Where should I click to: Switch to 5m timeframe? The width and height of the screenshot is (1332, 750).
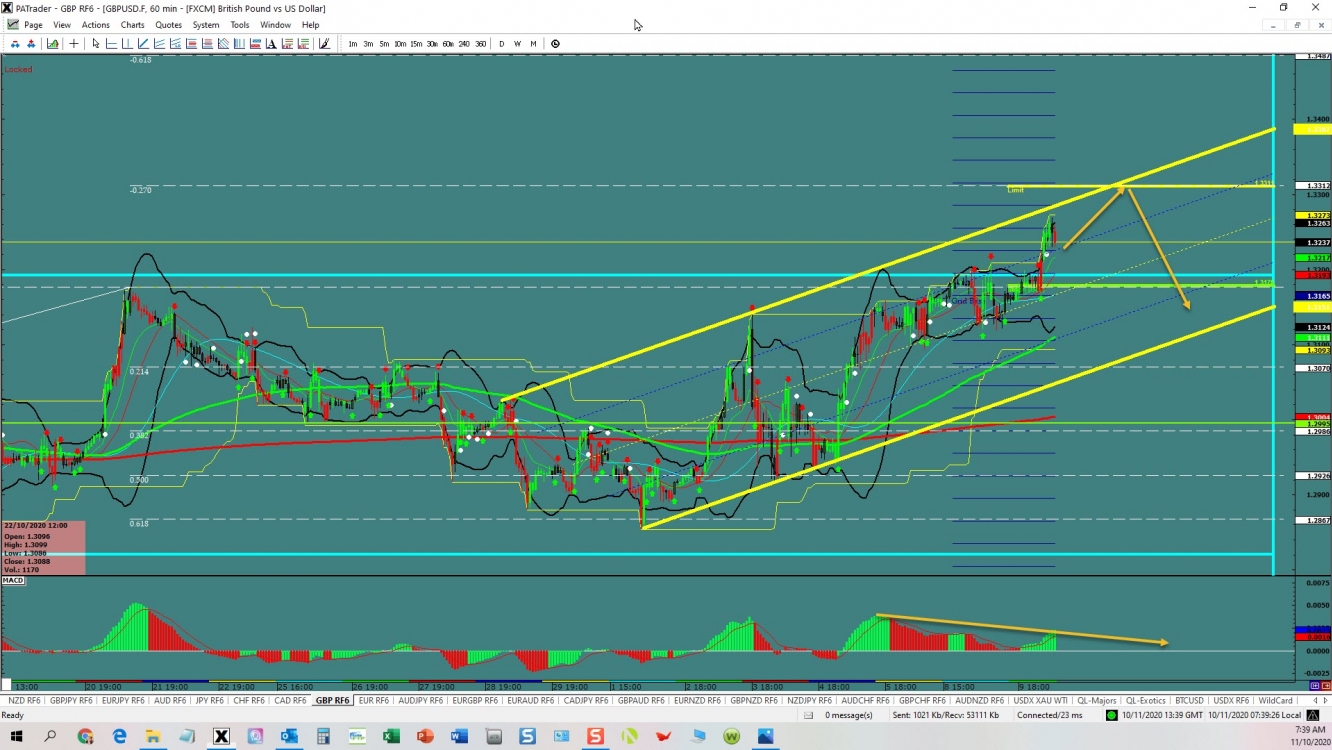tap(384, 44)
